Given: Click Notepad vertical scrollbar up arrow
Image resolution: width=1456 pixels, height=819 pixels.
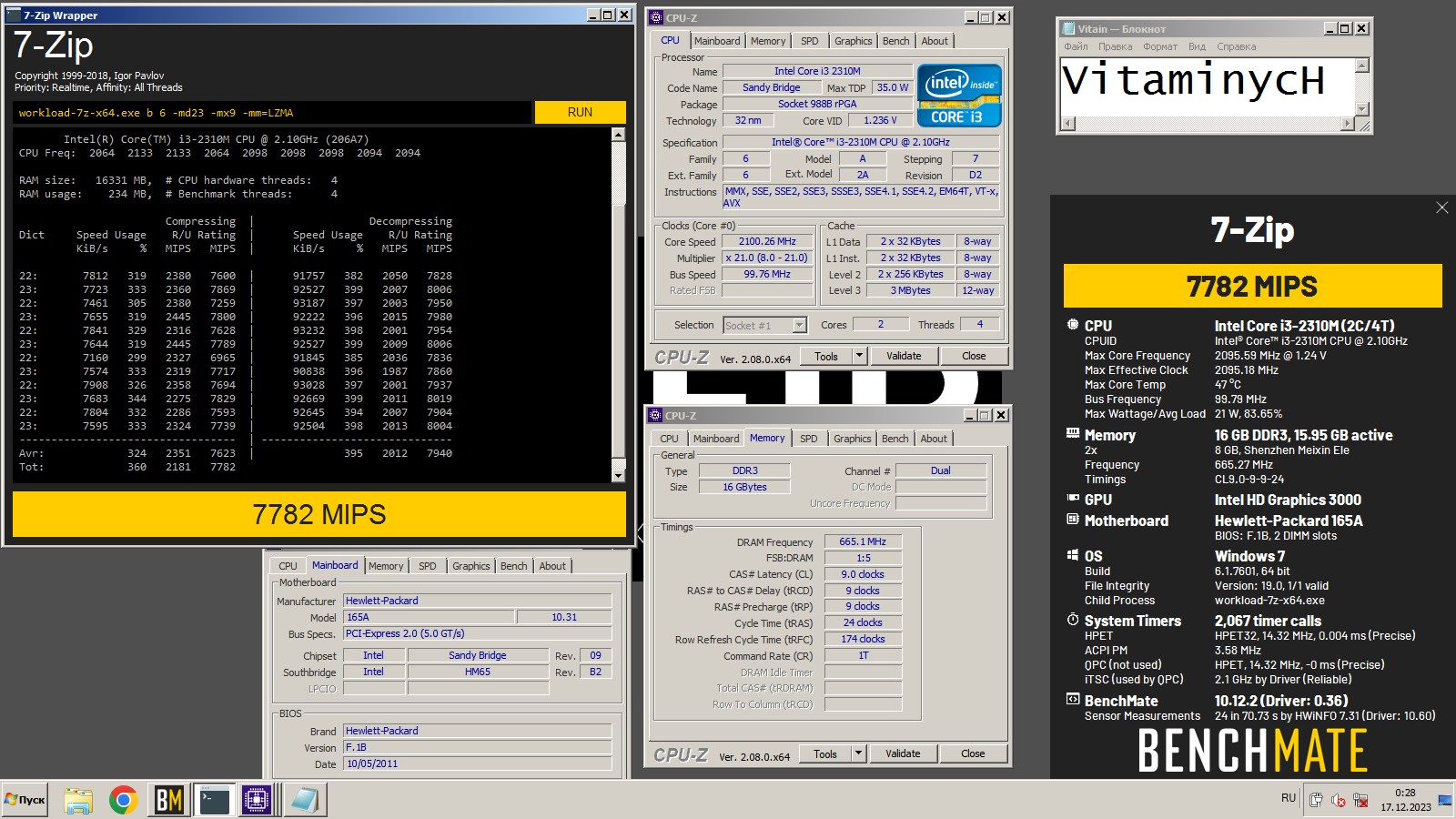Looking at the screenshot, I should (x=1362, y=66).
